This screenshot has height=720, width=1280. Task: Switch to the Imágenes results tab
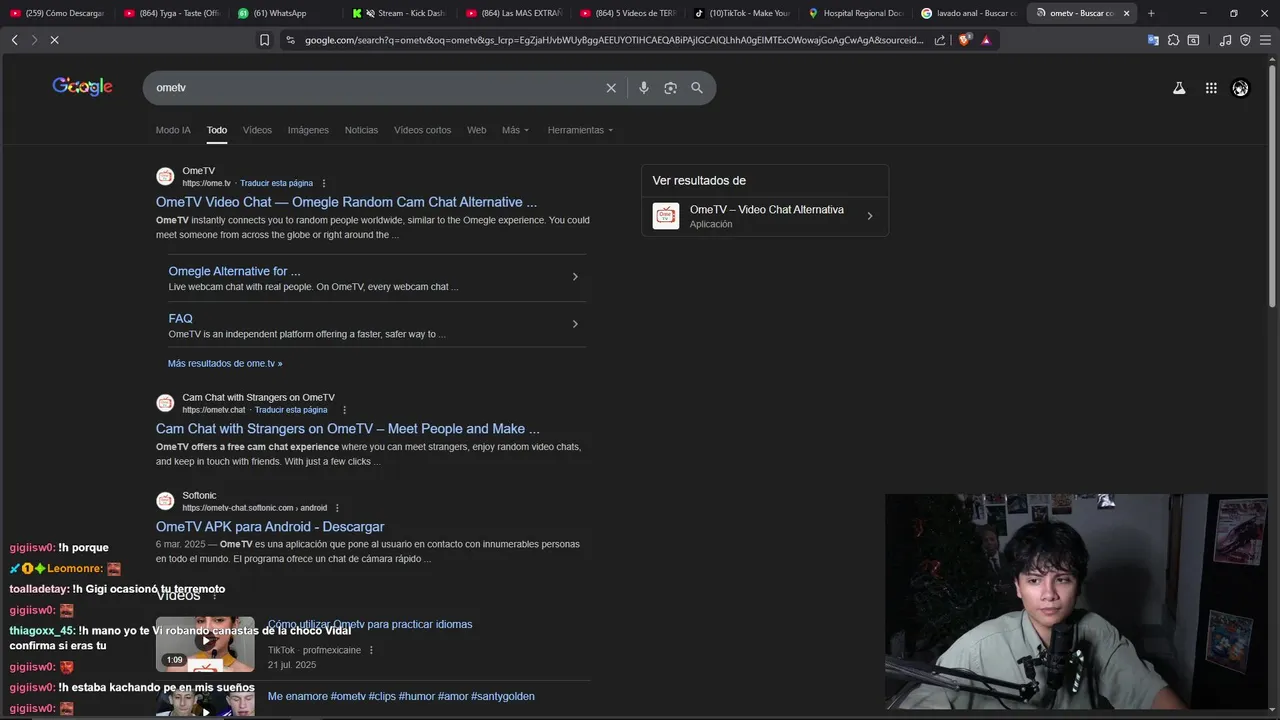(x=308, y=130)
